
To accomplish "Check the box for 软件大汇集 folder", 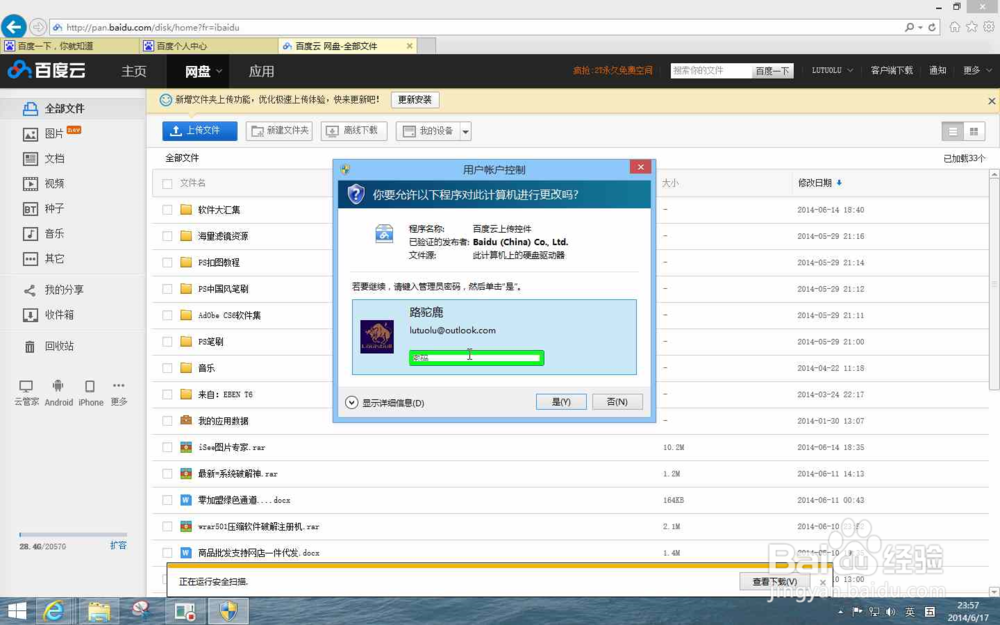I will [167, 210].
